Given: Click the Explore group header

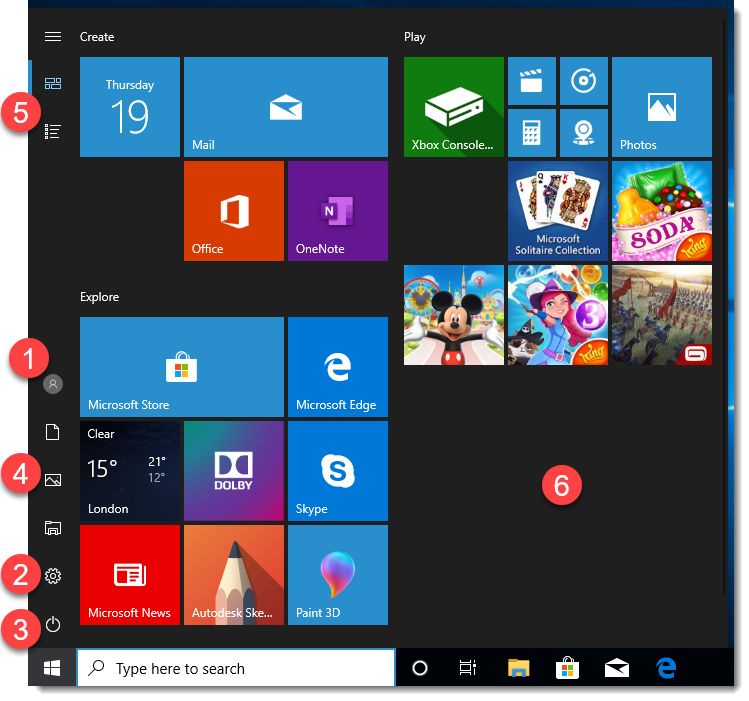Looking at the screenshot, I should click(x=99, y=297).
